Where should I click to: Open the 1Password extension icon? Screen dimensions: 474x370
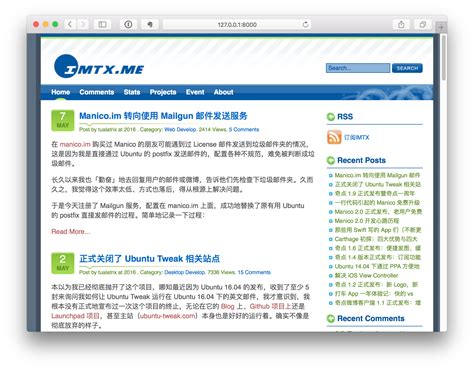tap(128, 24)
